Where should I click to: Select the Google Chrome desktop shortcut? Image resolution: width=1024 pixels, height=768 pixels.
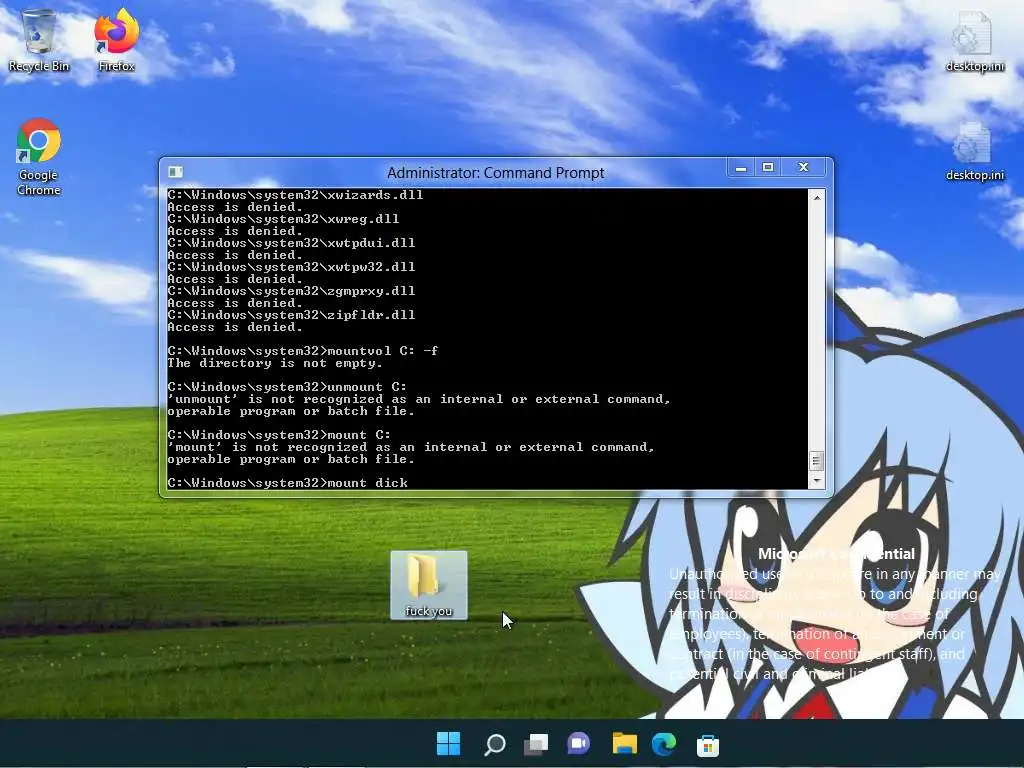(x=39, y=157)
